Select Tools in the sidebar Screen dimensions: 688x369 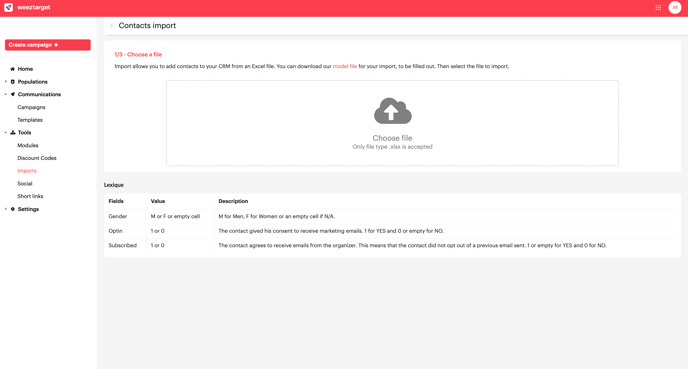pyautogui.click(x=25, y=133)
